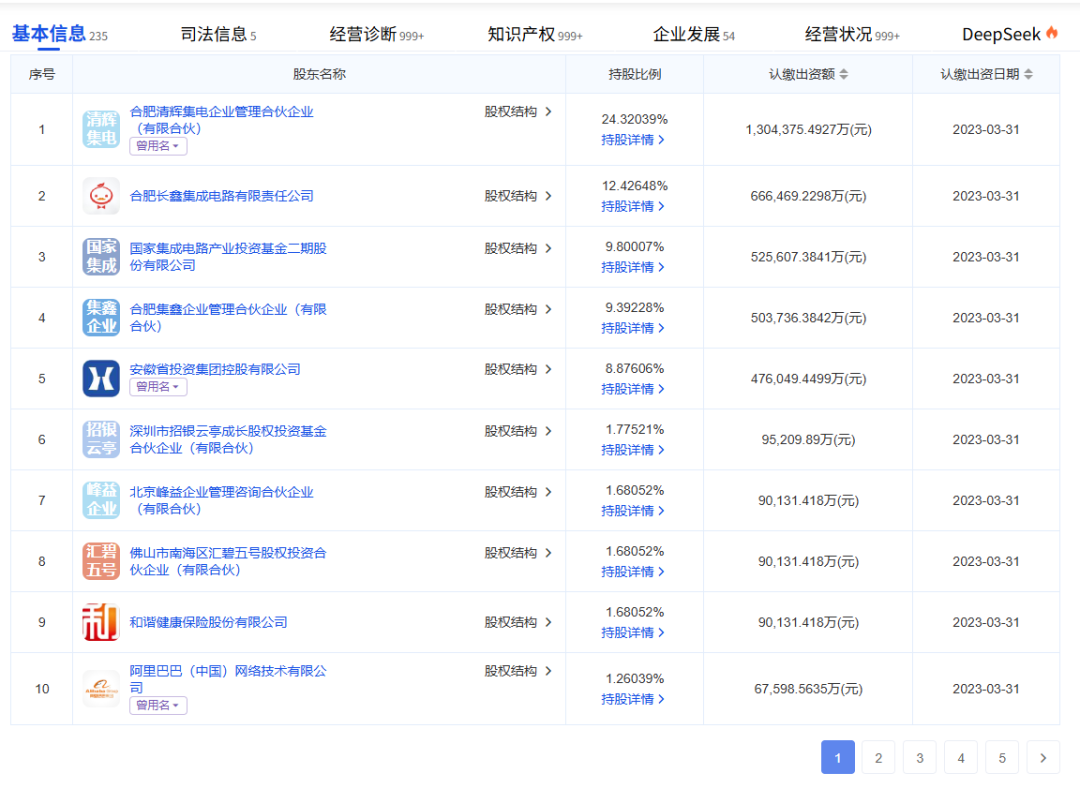Expand 曾用名 for 安徽省投资集团
This screenshot has width=1080, height=788.
pos(158,387)
